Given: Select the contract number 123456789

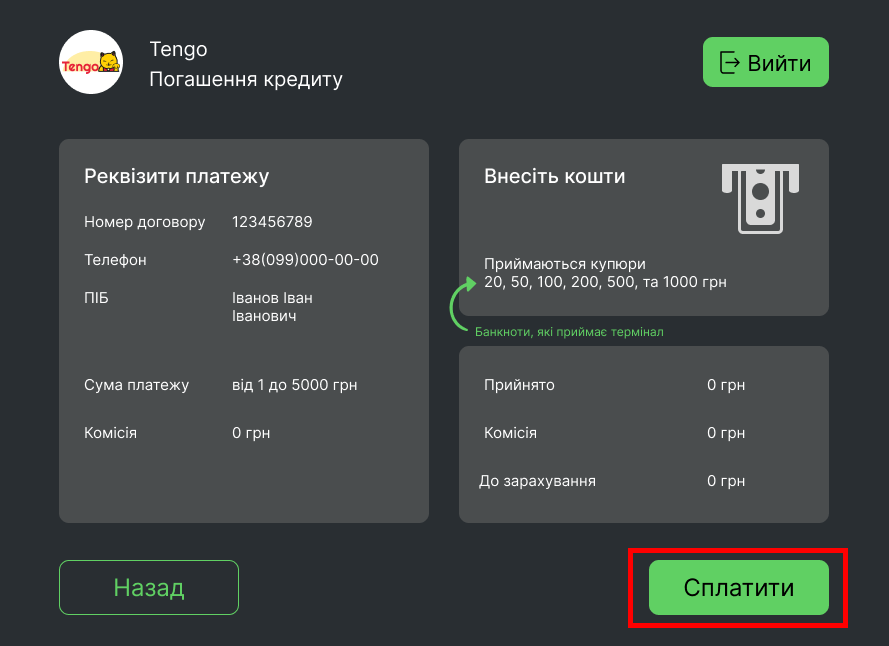Looking at the screenshot, I should [x=272, y=222].
